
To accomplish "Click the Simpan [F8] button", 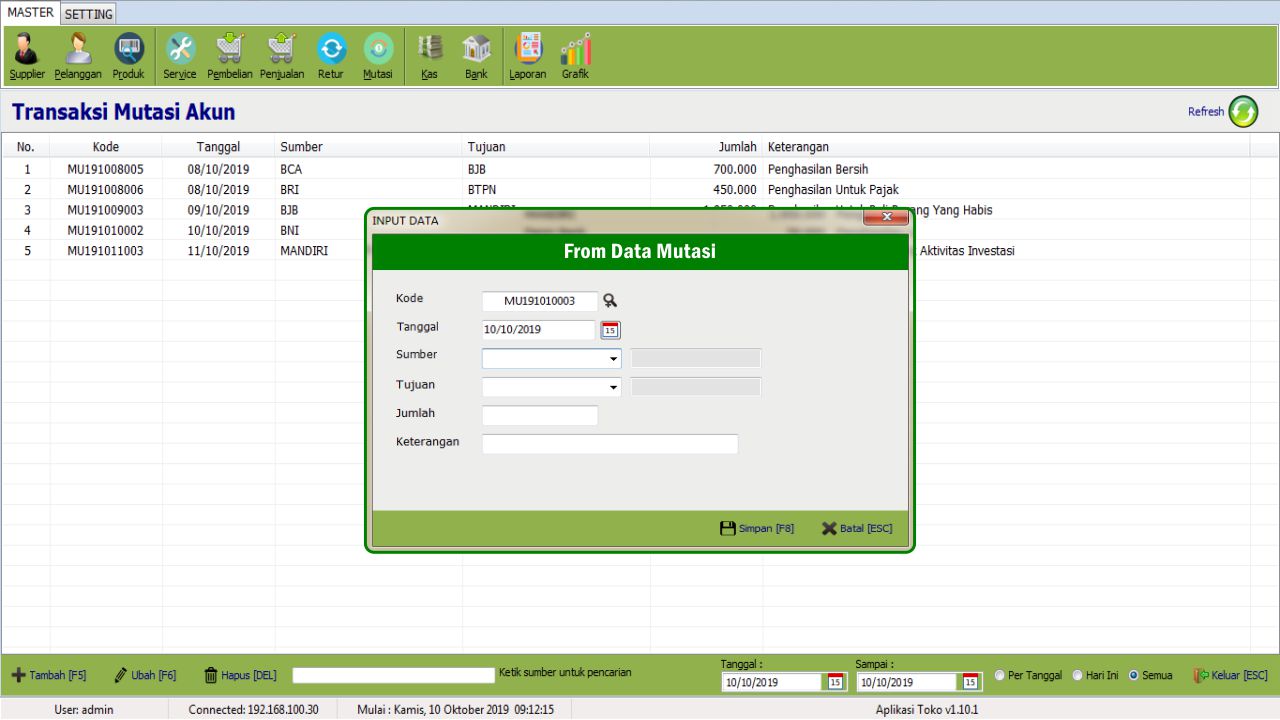I will [757, 528].
